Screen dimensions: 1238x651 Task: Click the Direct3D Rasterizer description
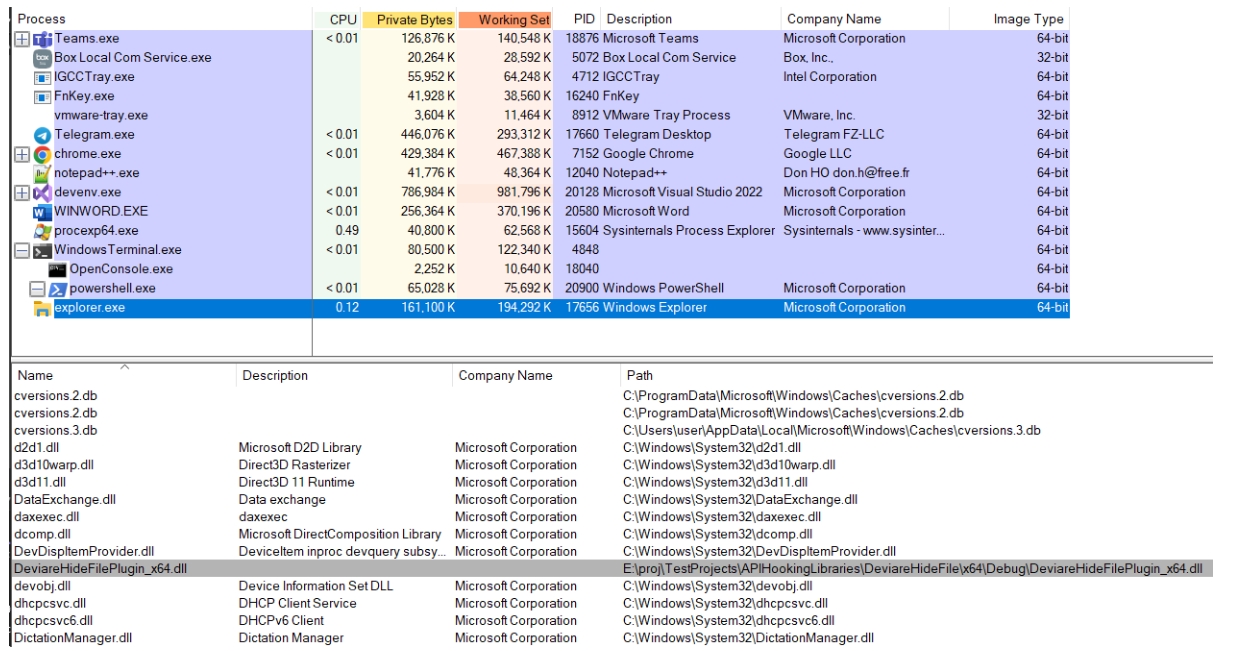click(292, 465)
